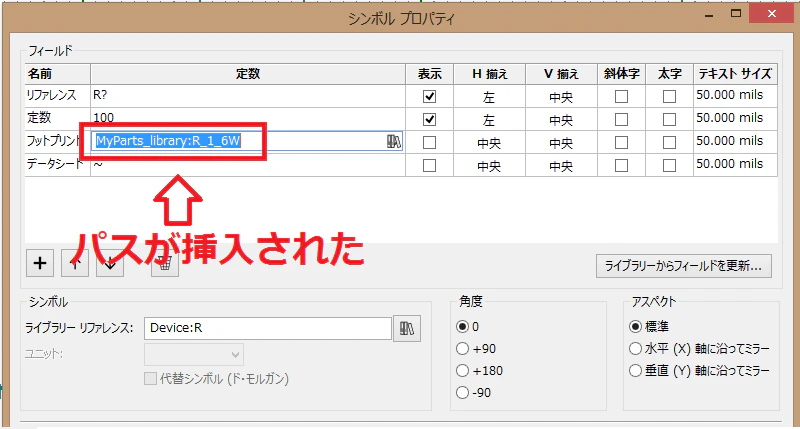Screen dimensions: 800x429
Task: Click the 定数 column header
Action: coord(248,74)
